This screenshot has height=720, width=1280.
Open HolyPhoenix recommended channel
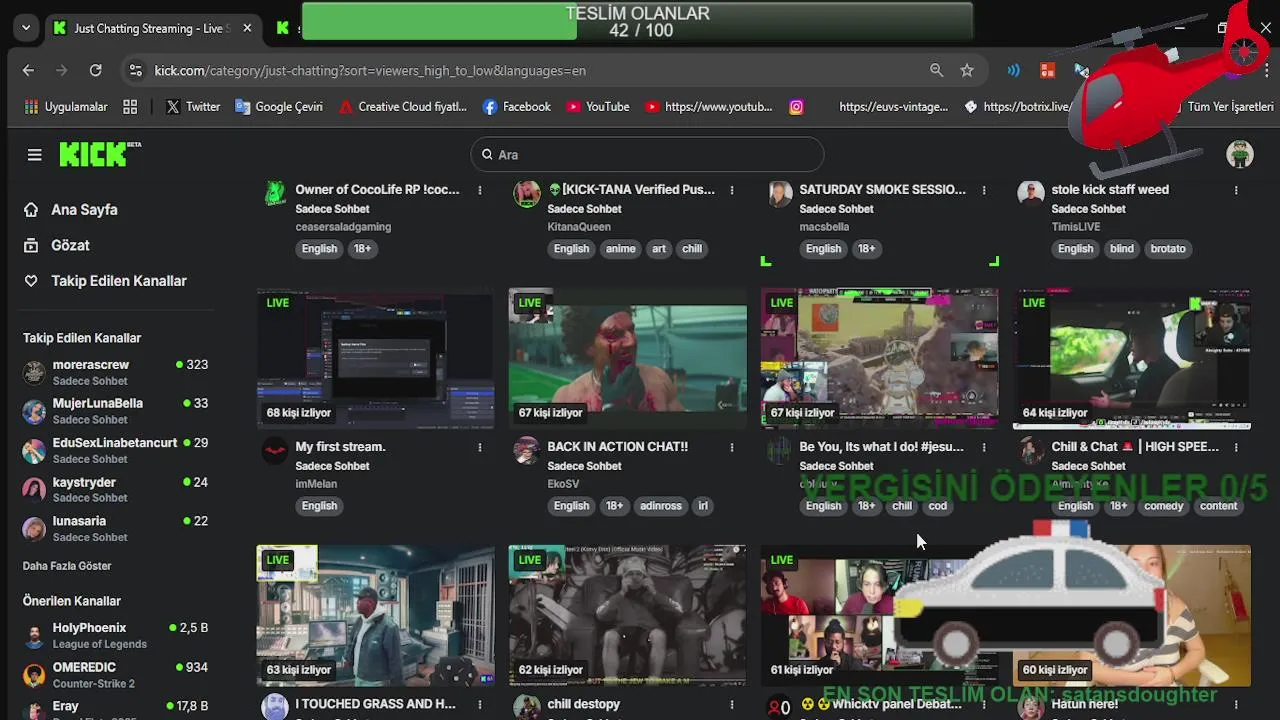(115, 635)
